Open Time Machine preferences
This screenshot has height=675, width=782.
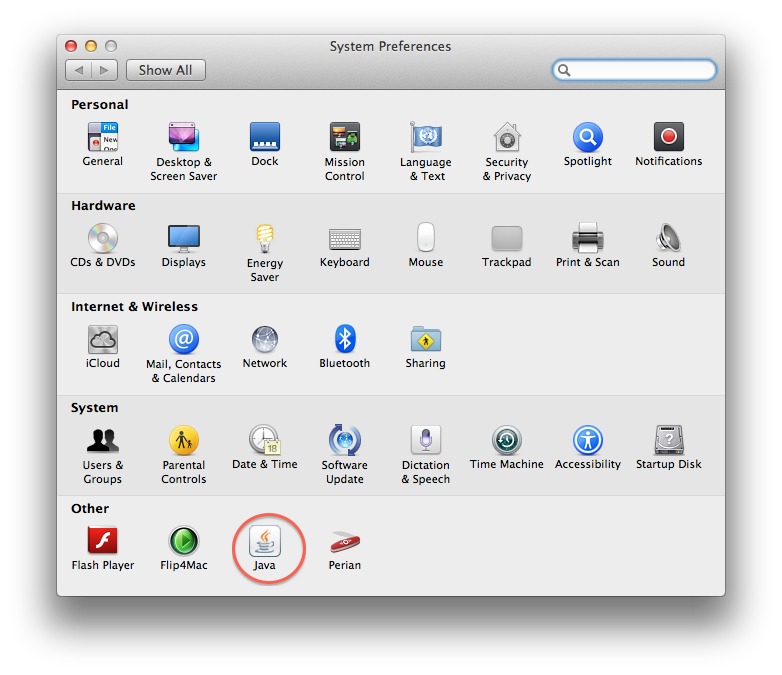click(507, 440)
